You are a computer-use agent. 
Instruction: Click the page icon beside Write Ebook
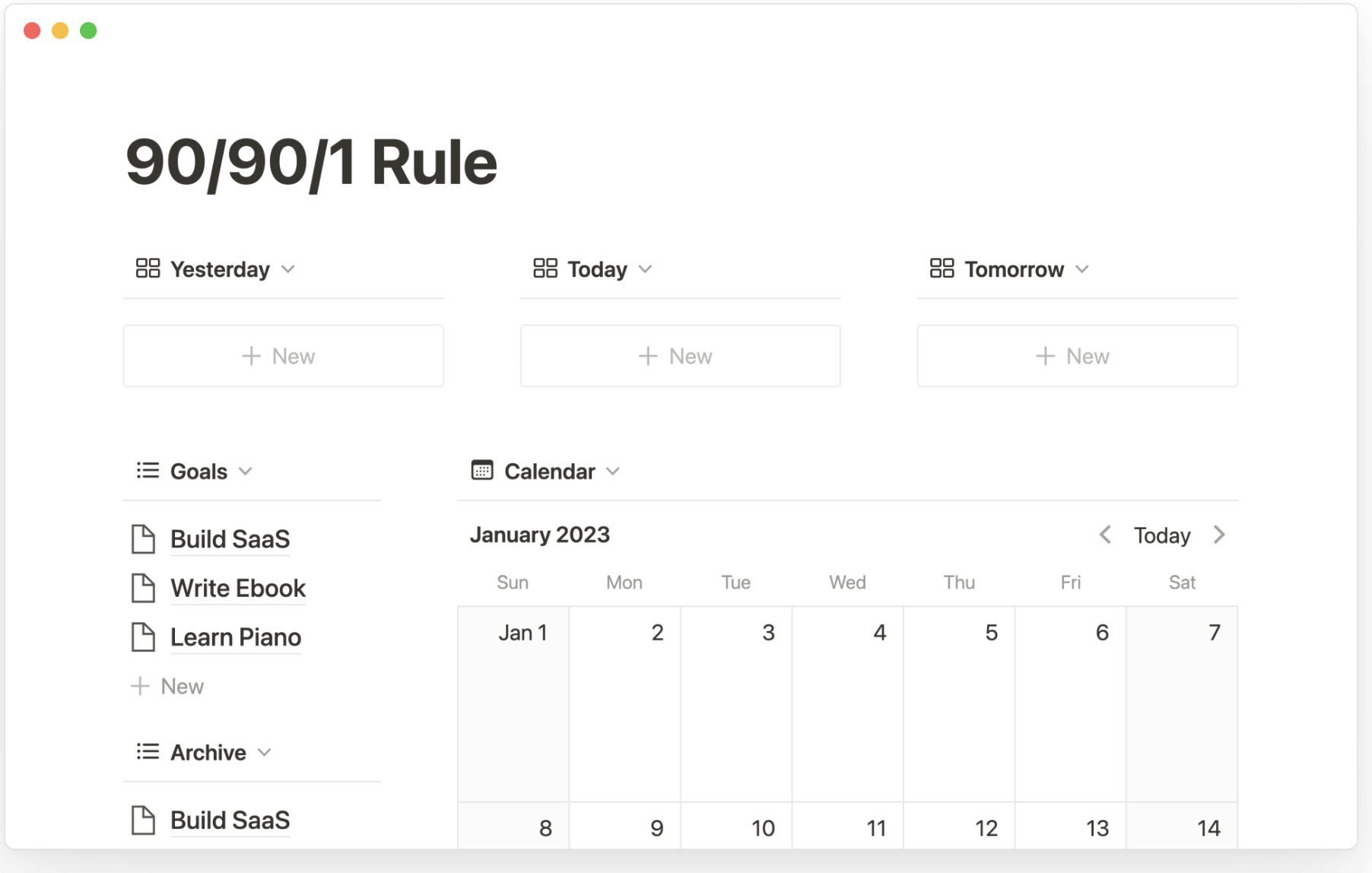click(x=144, y=587)
